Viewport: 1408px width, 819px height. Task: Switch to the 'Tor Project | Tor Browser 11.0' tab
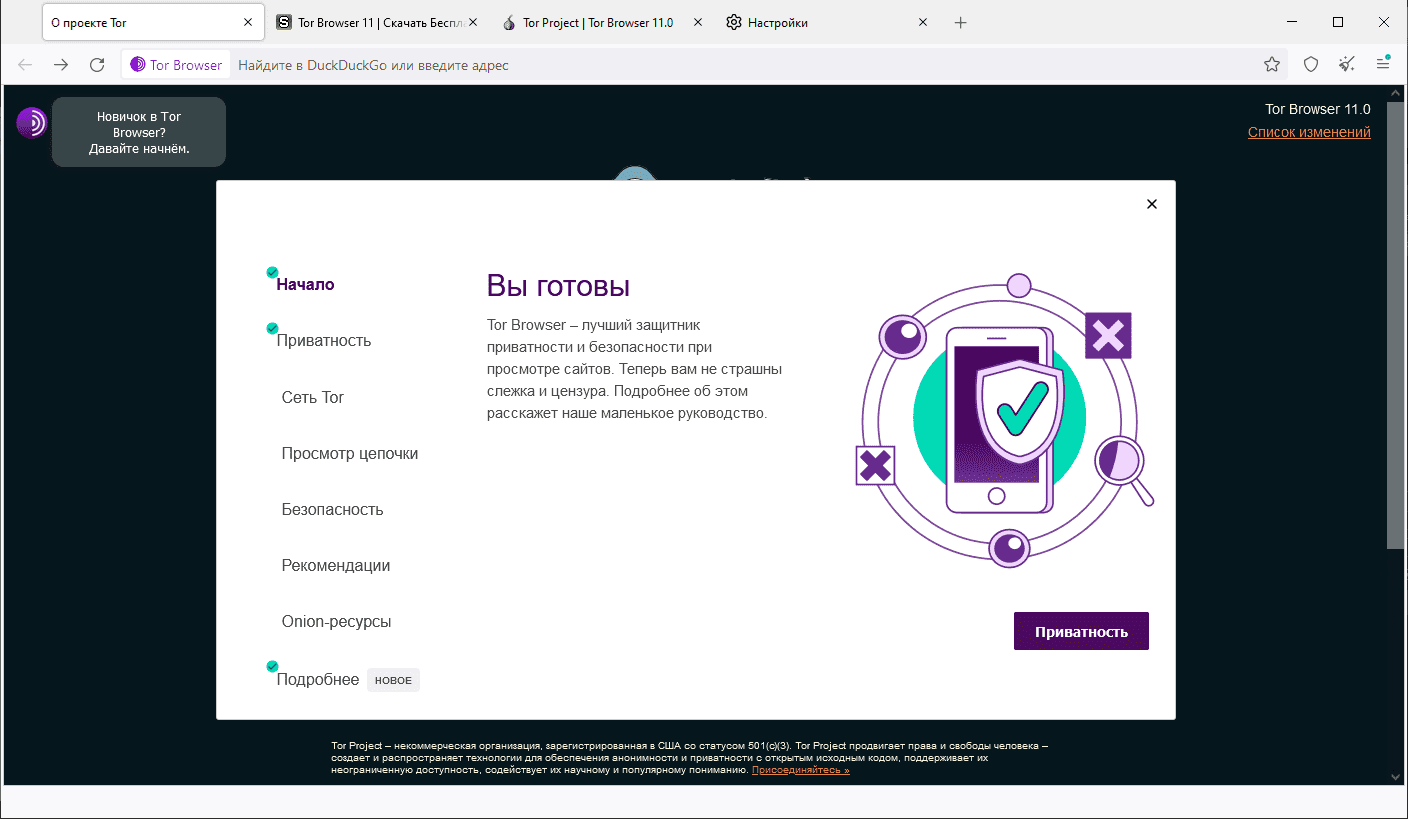coord(603,23)
